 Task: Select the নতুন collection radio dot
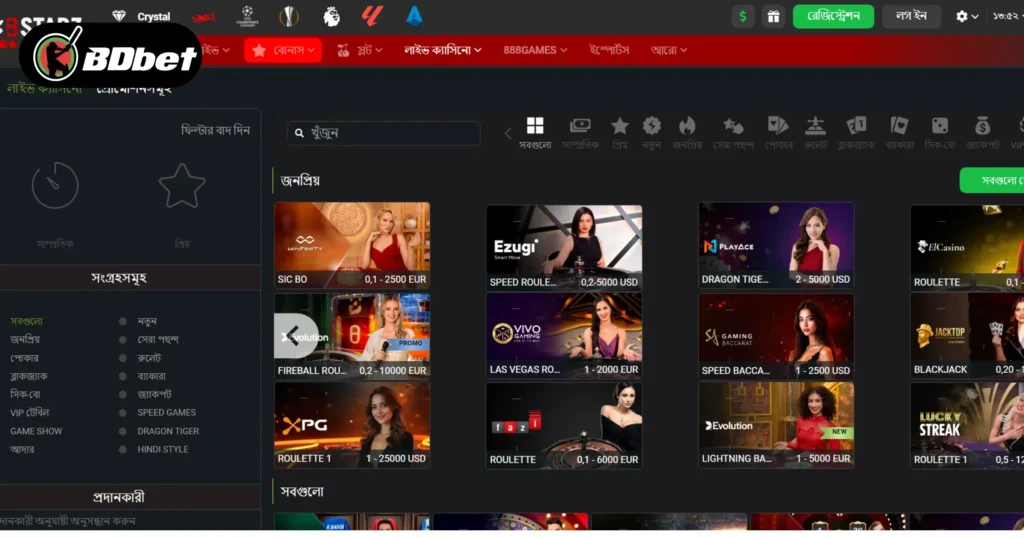(122, 321)
